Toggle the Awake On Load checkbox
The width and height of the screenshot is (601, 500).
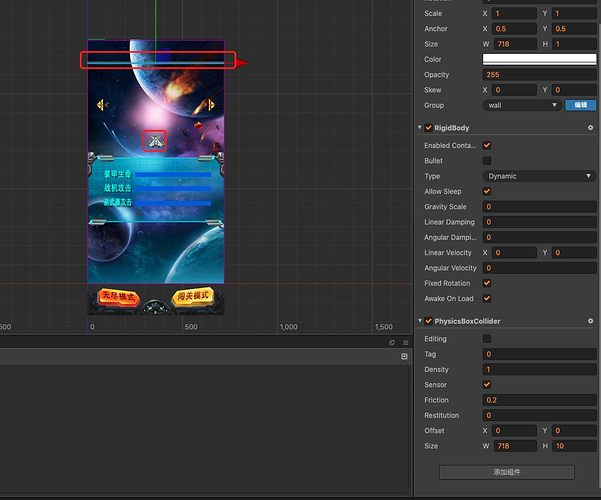[x=487, y=298]
